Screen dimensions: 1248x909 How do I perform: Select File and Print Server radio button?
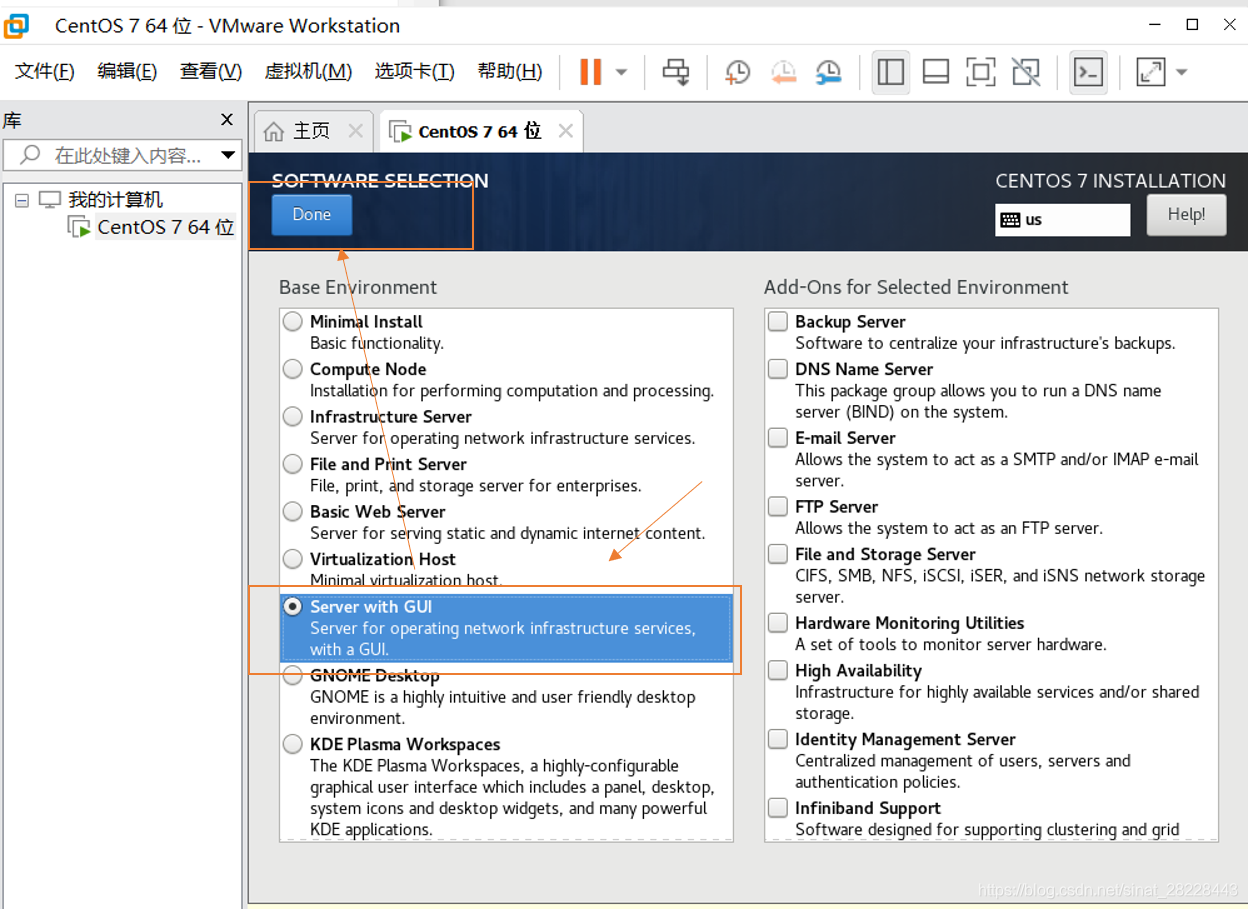pos(292,464)
